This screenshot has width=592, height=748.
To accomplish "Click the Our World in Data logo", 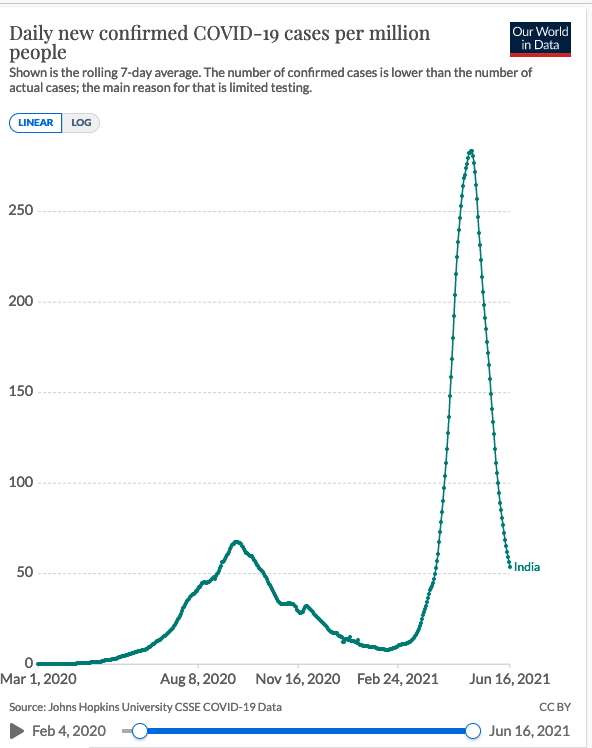I will pos(540,39).
